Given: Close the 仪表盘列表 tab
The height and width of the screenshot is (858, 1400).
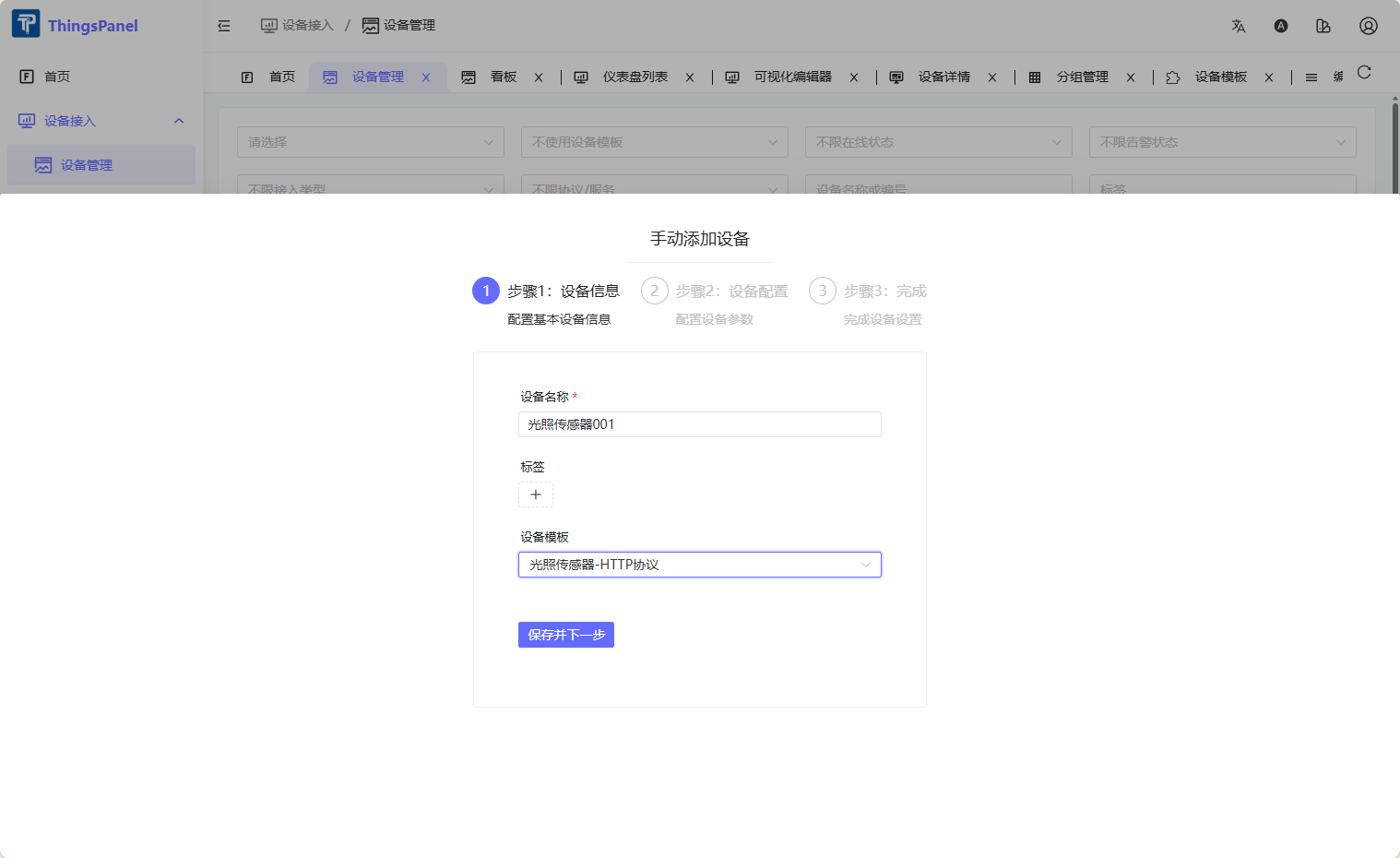Looking at the screenshot, I should pos(690,77).
